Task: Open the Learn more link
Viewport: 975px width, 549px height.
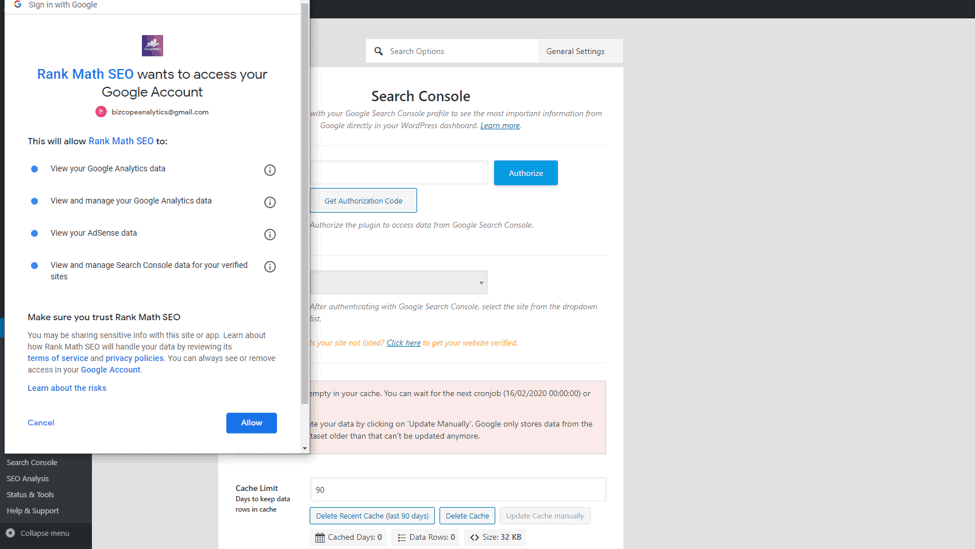Action: (x=500, y=126)
